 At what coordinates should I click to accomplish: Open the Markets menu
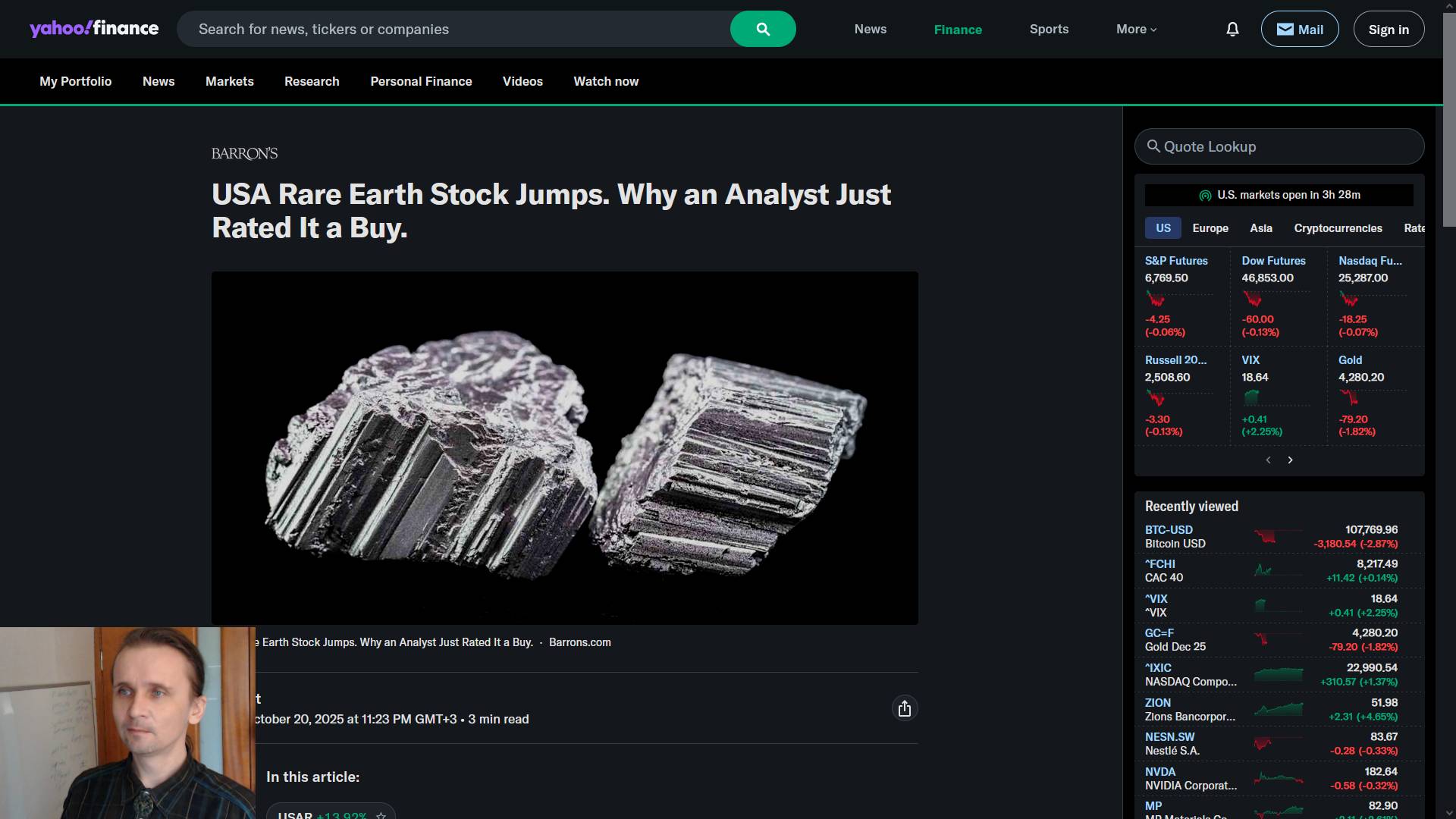[229, 81]
